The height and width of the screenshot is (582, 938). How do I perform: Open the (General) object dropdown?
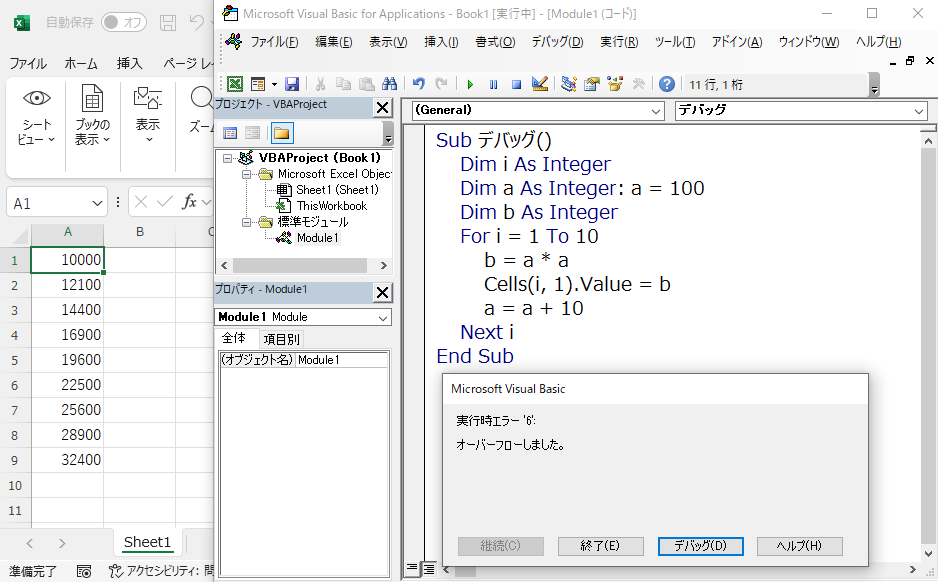(x=656, y=111)
